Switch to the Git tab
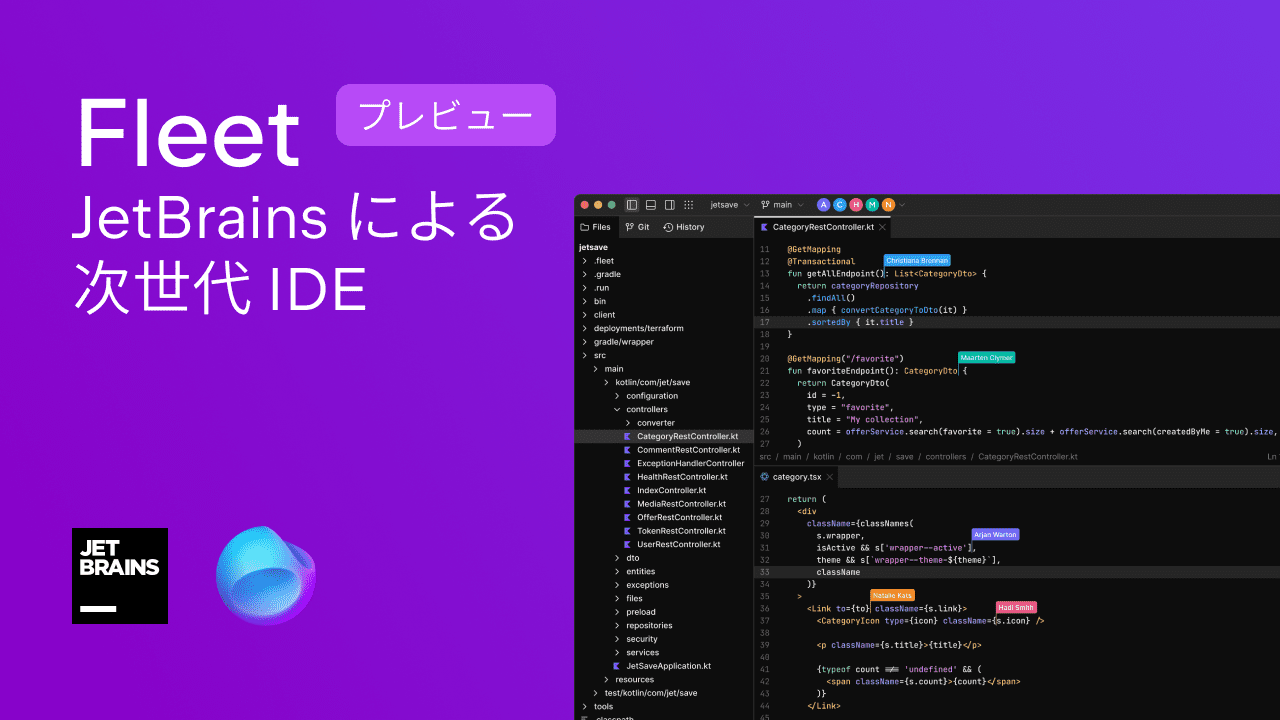 coord(637,227)
